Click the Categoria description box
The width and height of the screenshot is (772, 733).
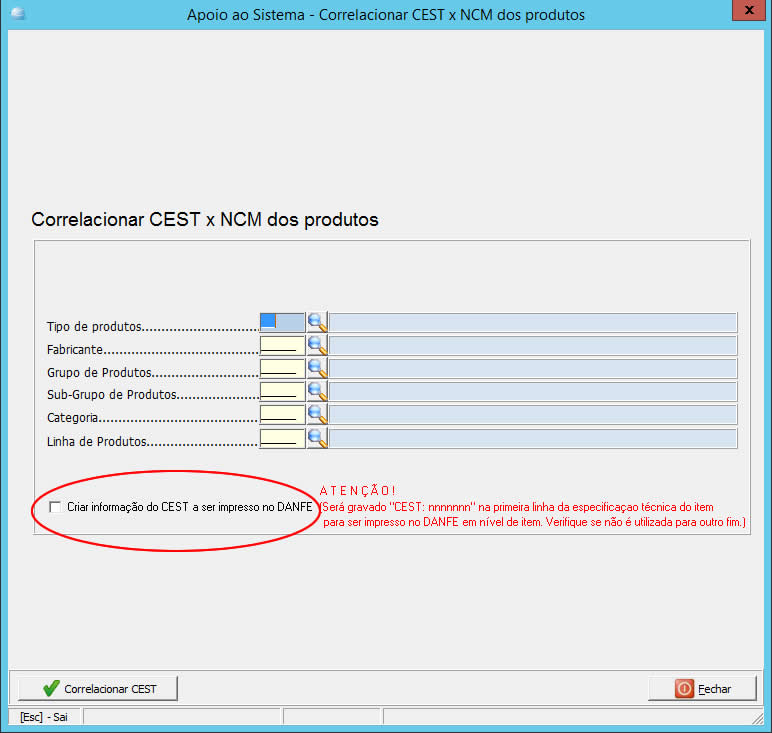coord(533,414)
